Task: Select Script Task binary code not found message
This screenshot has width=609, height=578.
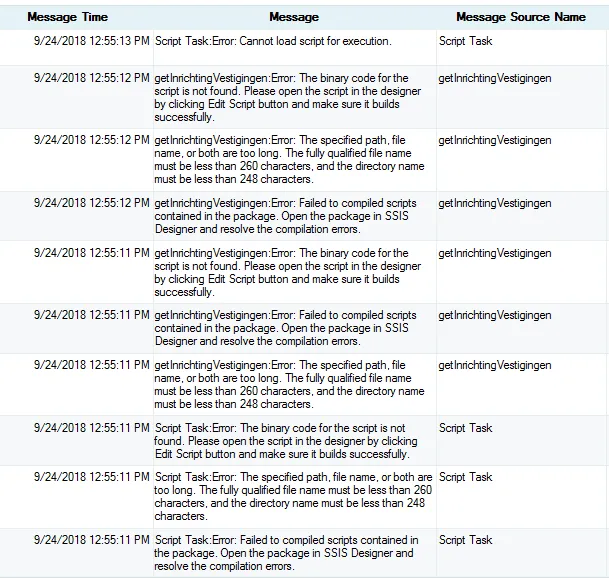Action: tap(286, 441)
